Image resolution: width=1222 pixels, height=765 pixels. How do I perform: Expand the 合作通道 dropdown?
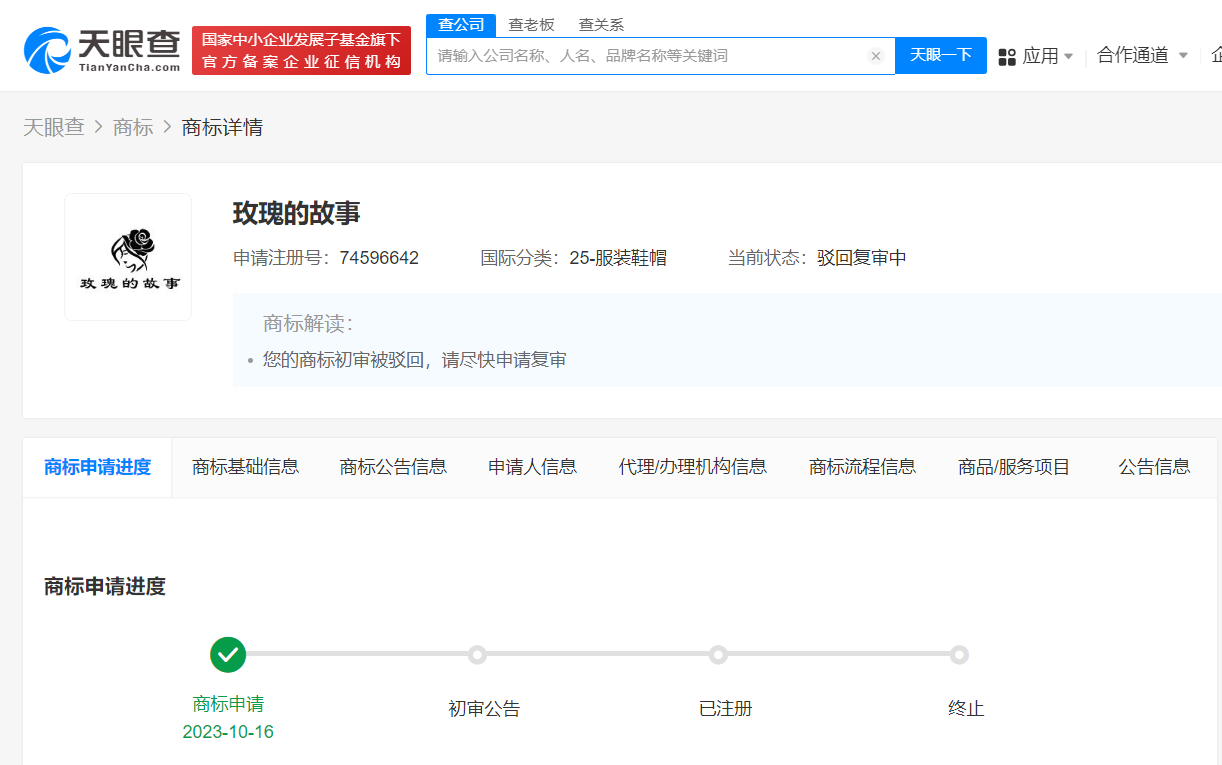1141,55
